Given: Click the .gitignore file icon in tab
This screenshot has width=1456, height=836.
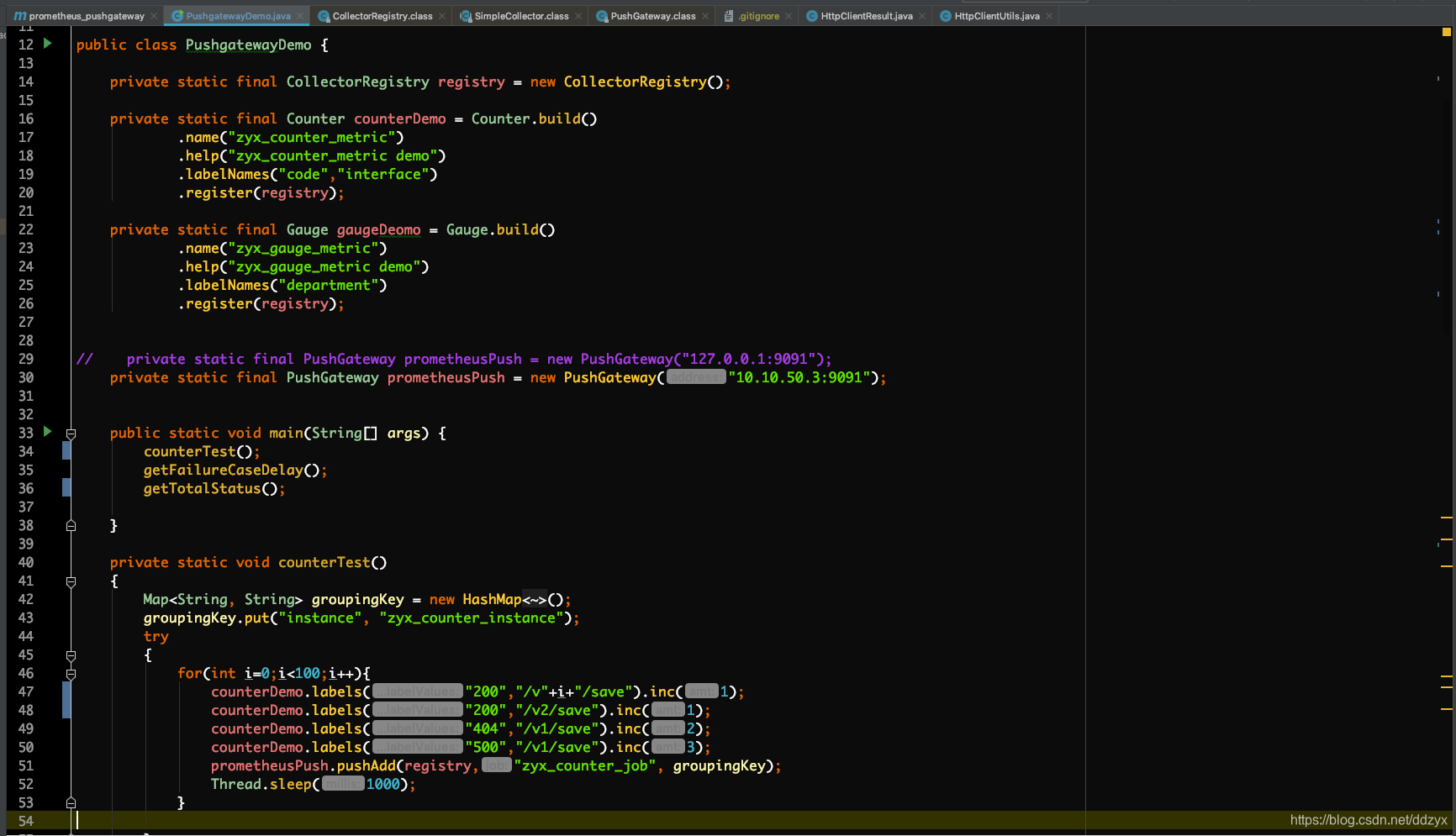Looking at the screenshot, I should click(729, 16).
